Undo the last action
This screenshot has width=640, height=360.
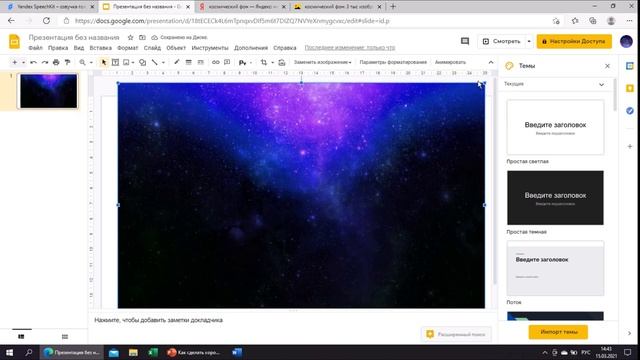click(33, 62)
